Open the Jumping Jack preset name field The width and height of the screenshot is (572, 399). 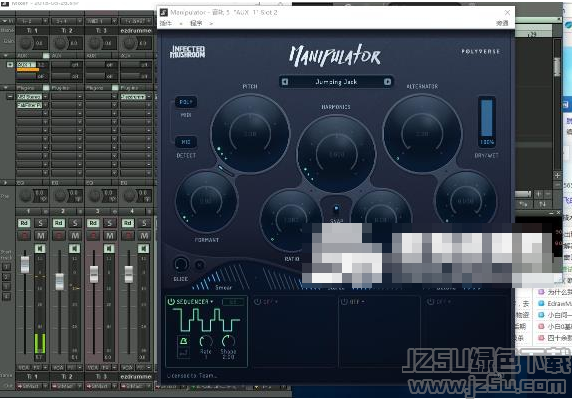coord(336,82)
